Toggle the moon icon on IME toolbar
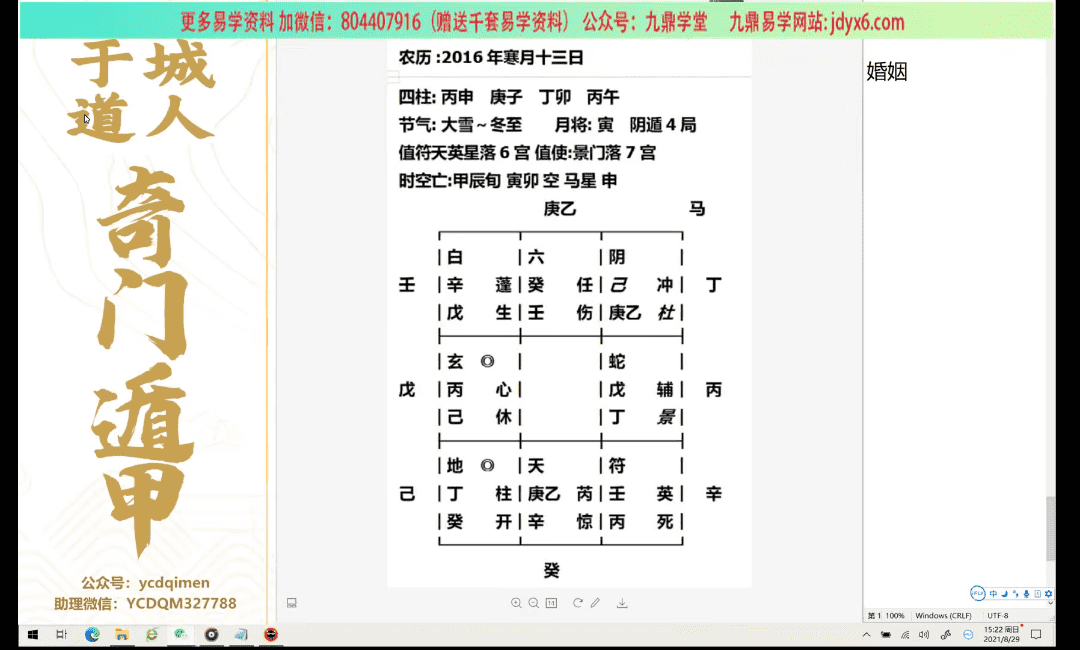Viewport: 1080px width, 650px height. click(1005, 594)
